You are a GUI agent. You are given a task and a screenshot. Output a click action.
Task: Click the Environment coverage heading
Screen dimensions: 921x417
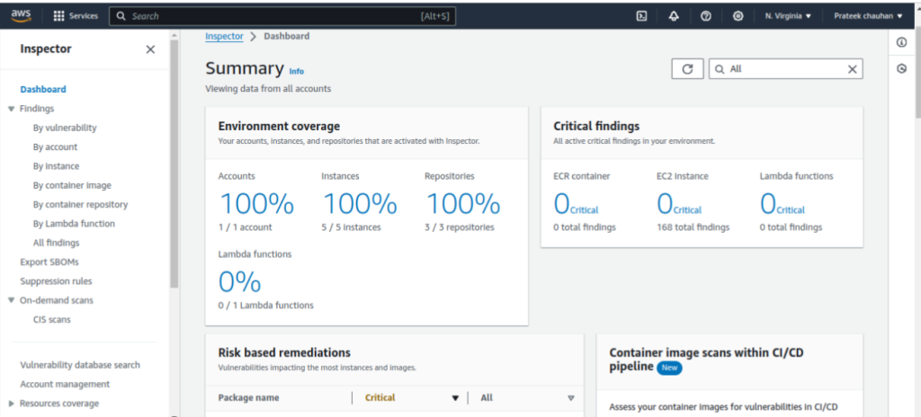(279, 126)
